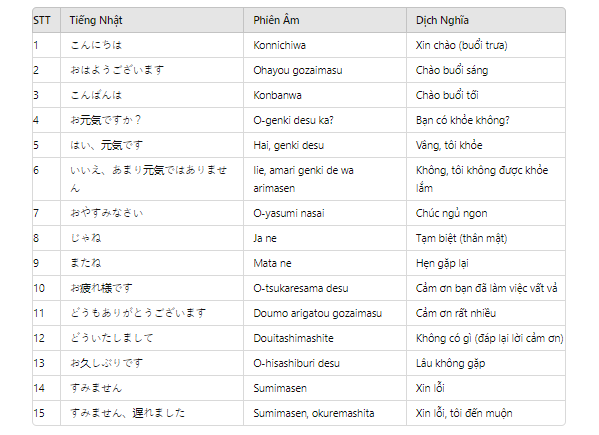Click the O-tsukaresama desu cell

click(x=325, y=288)
